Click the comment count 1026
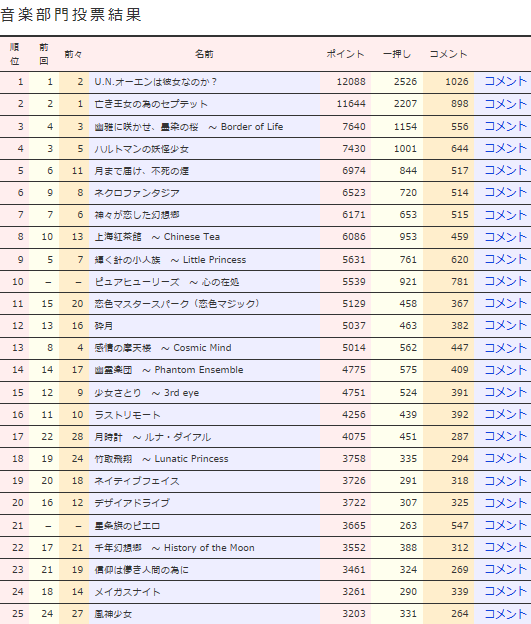 (457, 82)
